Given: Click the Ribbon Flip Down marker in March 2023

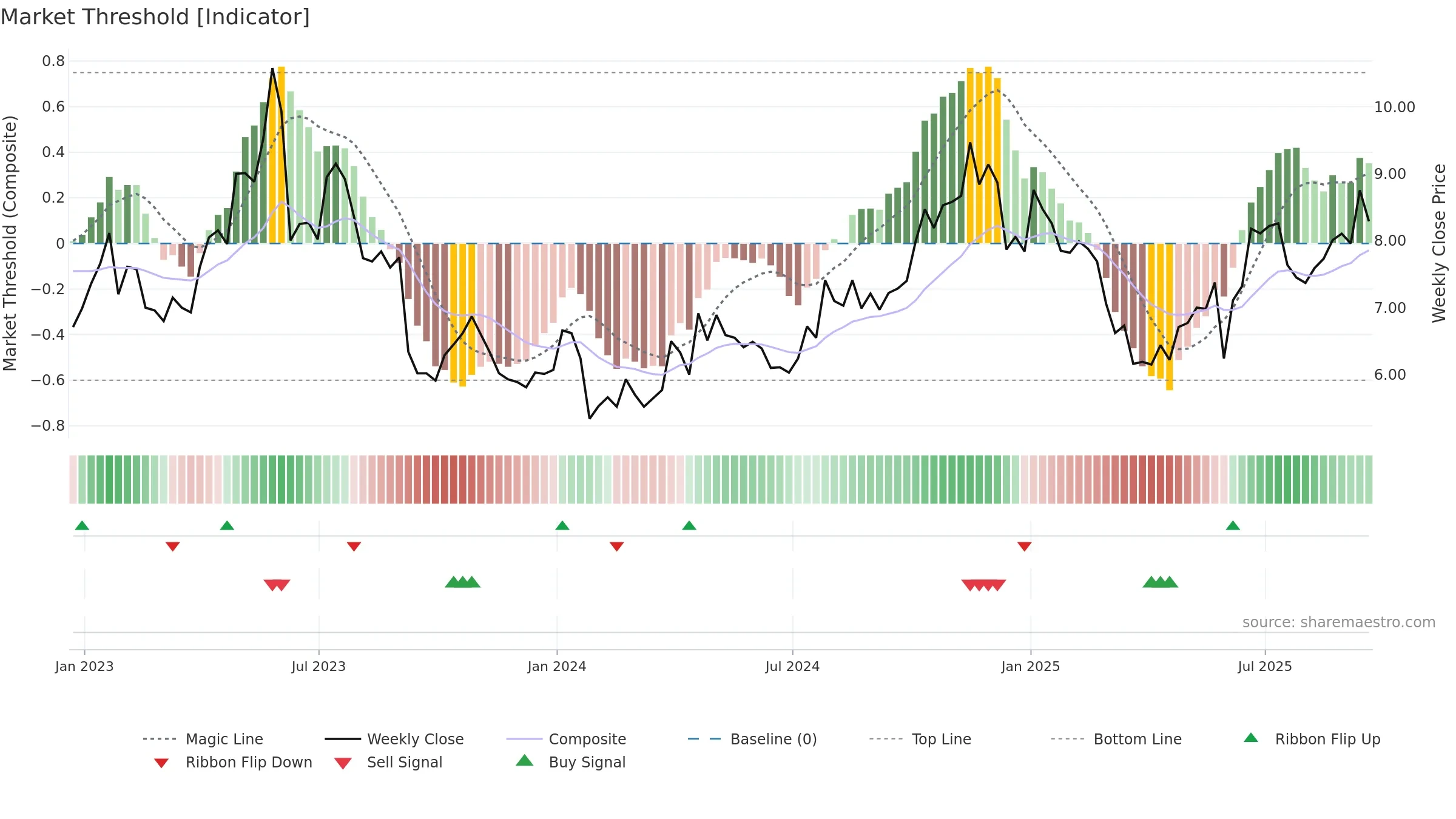Looking at the screenshot, I should pos(172,547).
